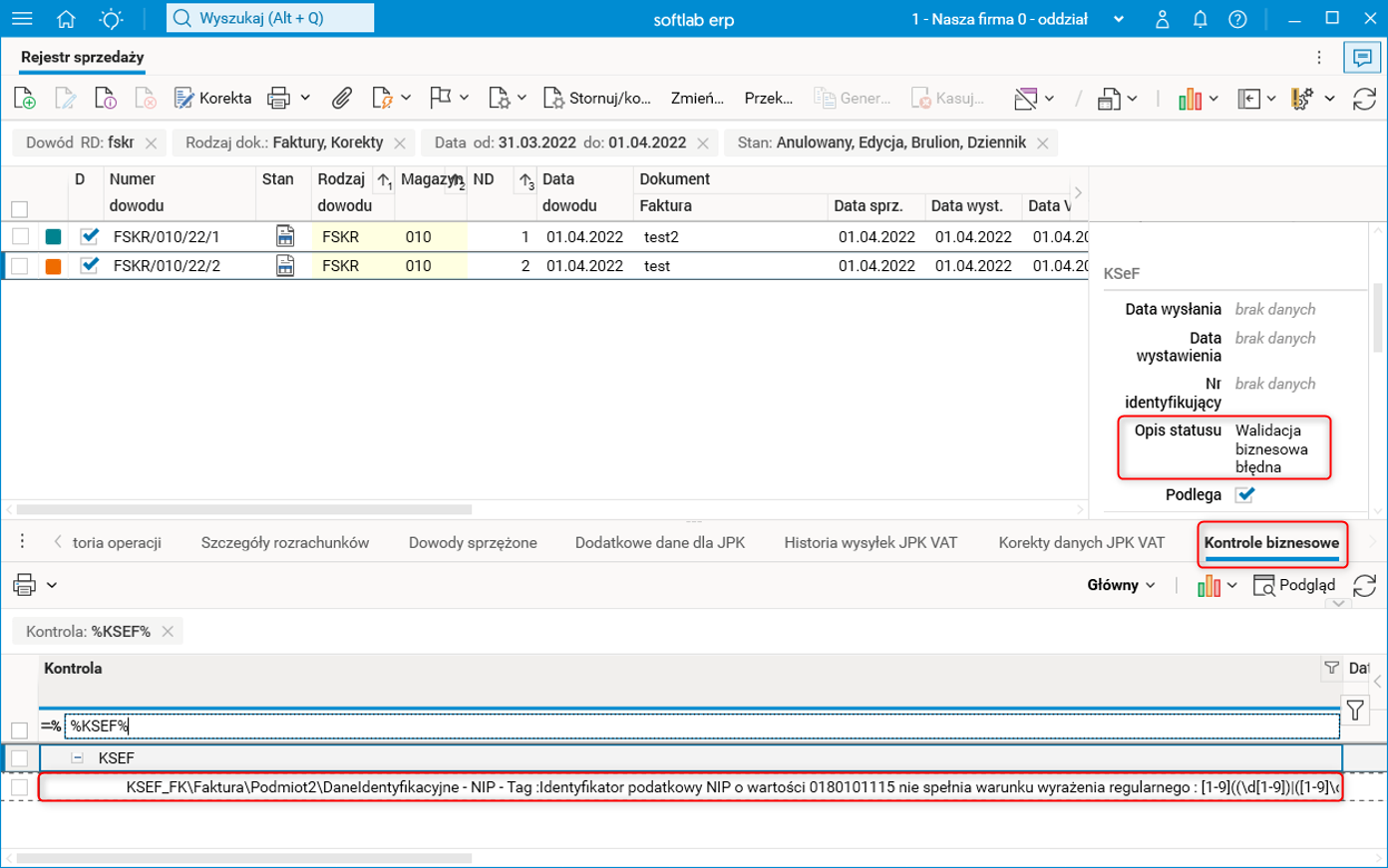1388x868 pixels.
Task: Select checkbox for KSEF_FK control row
Action: point(20,787)
